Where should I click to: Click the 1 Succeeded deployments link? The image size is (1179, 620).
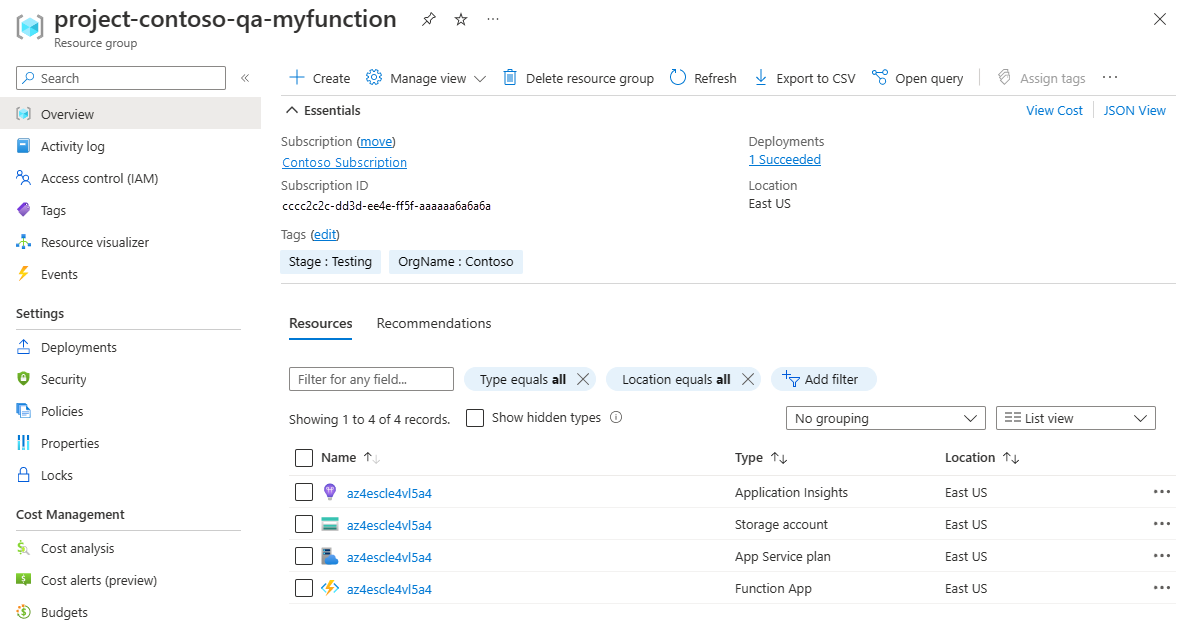coord(784,160)
